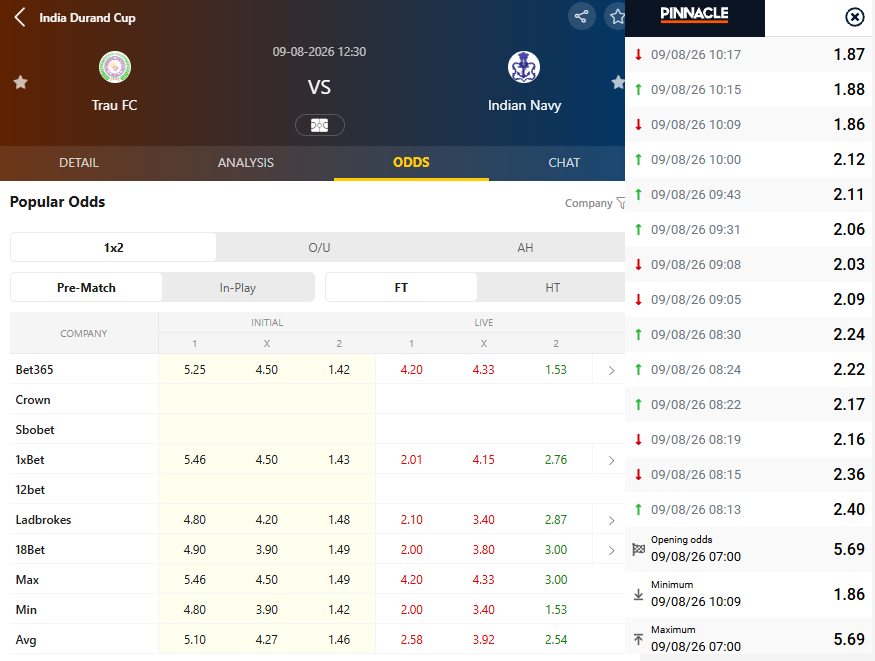
Task: Favorite the match with the header star icon
Action: 615,16
